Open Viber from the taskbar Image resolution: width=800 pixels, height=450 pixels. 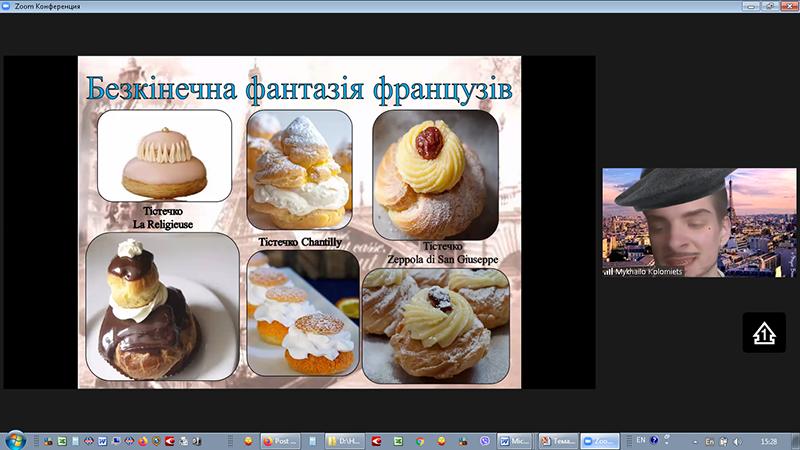point(486,440)
